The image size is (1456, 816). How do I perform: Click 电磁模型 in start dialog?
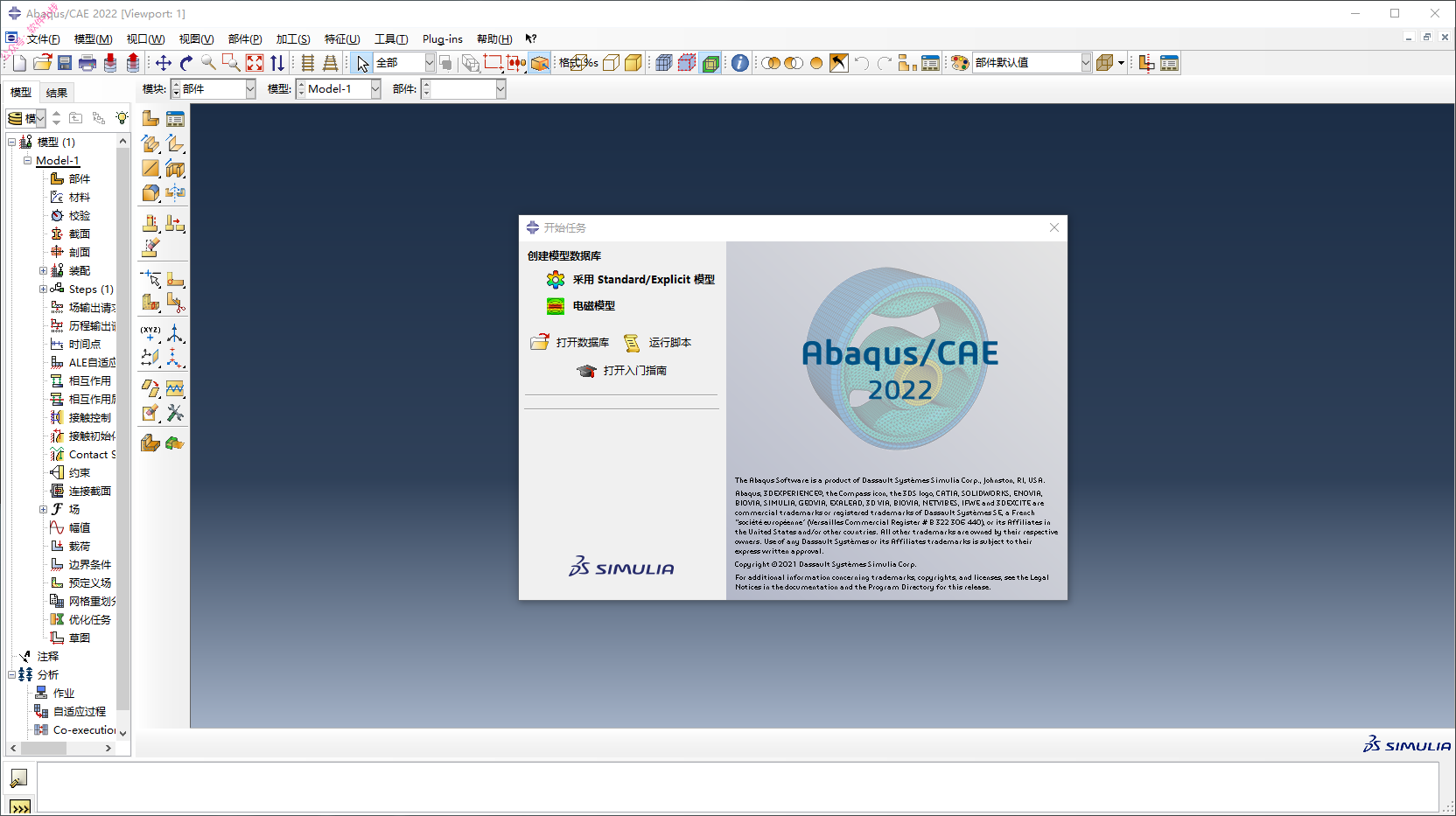point(581,306)
